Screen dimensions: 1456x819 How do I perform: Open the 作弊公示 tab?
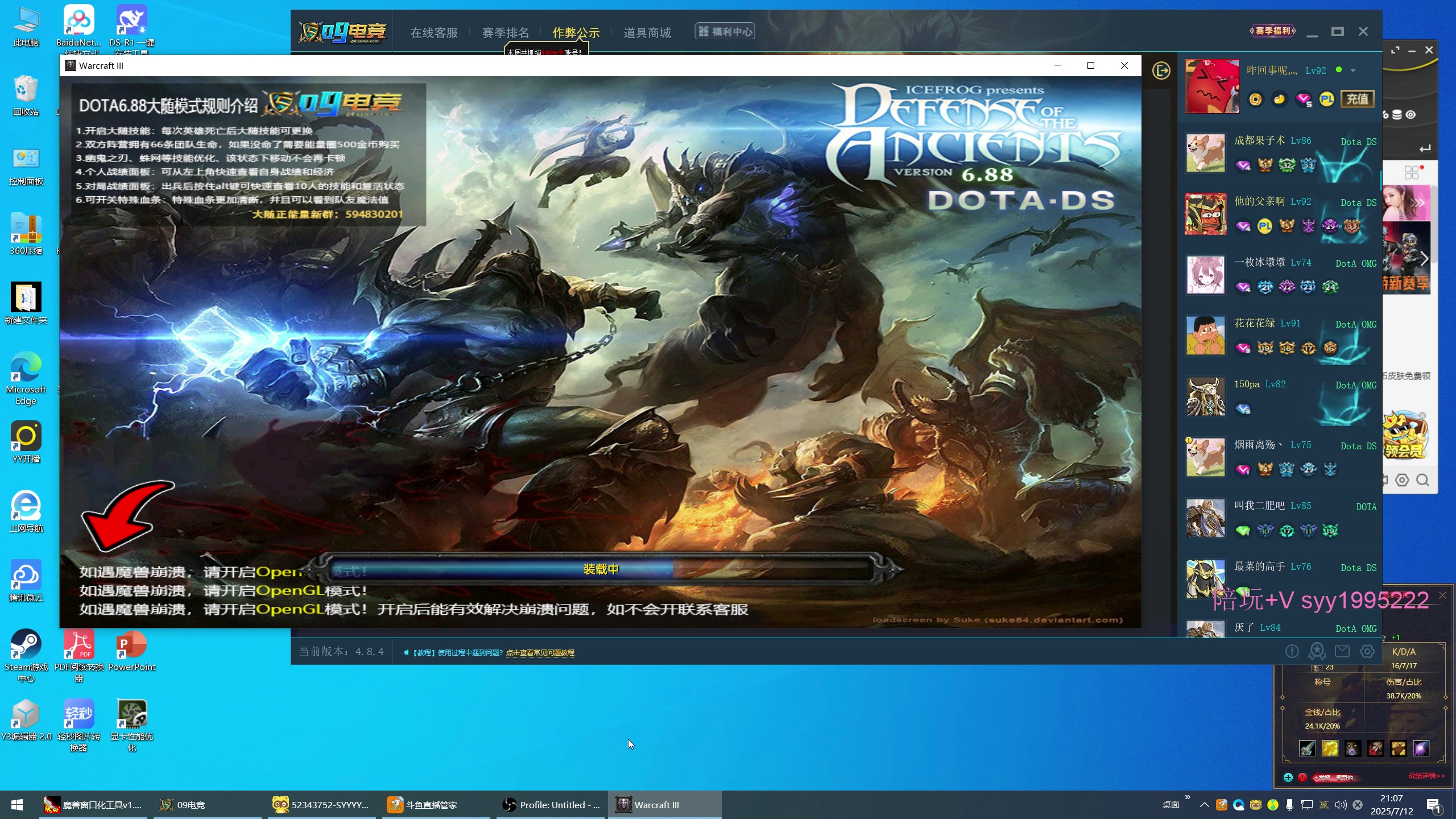[x=576, y=33]
